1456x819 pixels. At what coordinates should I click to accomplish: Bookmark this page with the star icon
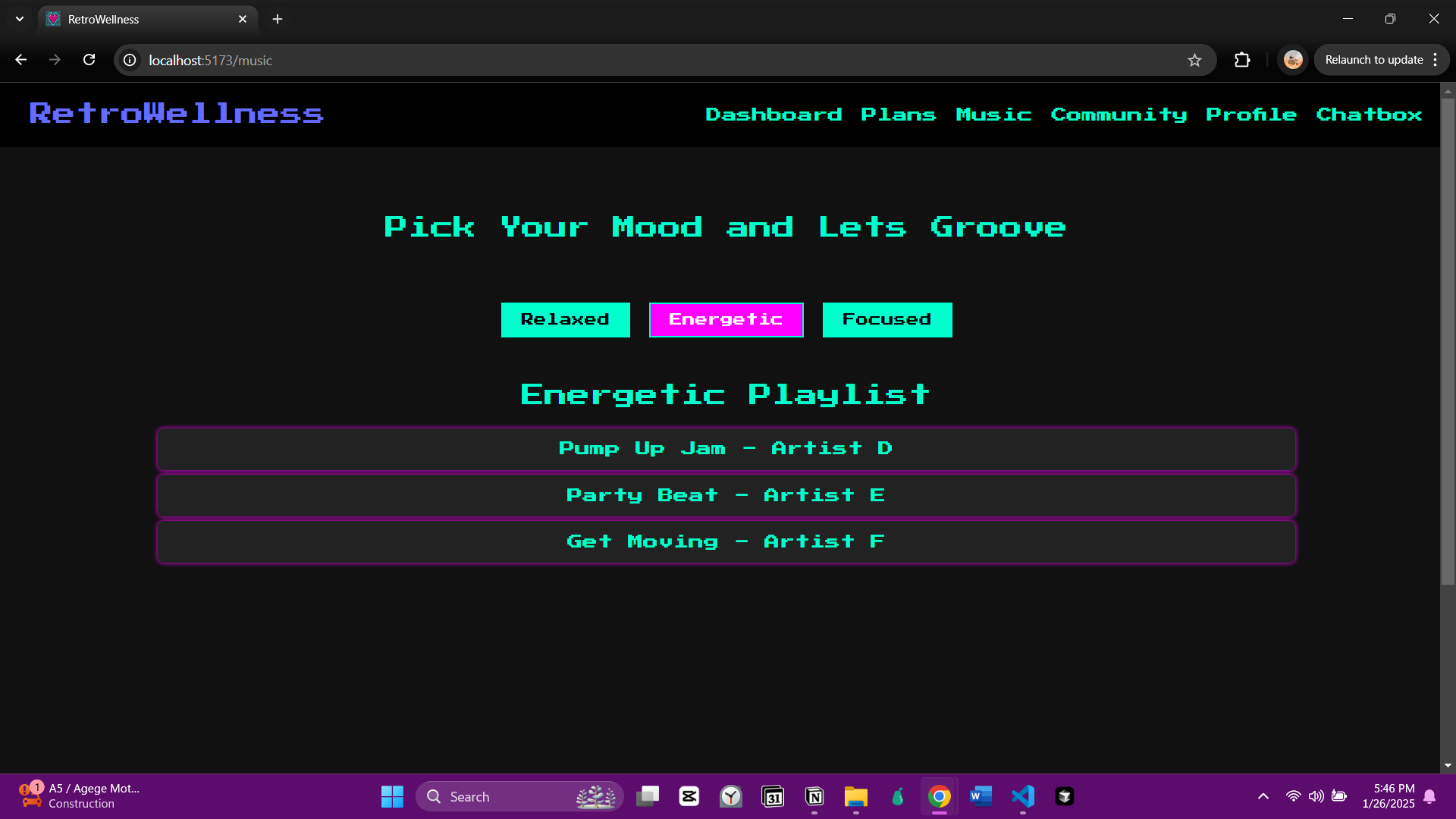[x=1194, y=60]
